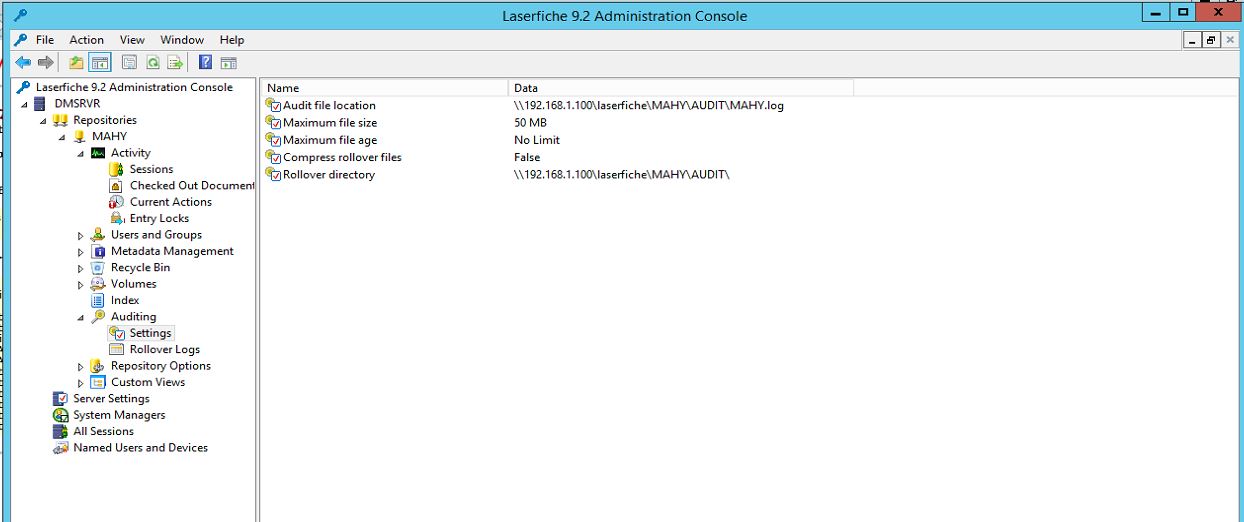Viewport: 1244px width, 522px height.
Task: Open the File menu
Action: tap(45, 40)
